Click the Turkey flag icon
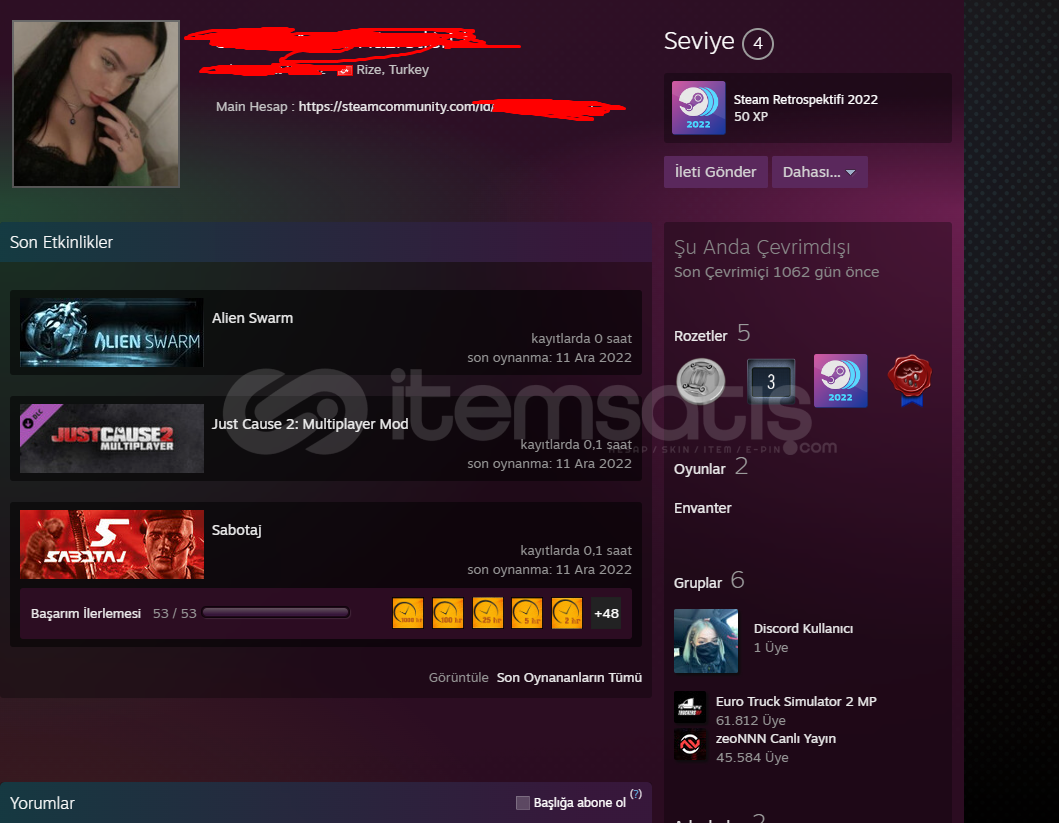This screenshot has height=823, width=1059. 345,70
